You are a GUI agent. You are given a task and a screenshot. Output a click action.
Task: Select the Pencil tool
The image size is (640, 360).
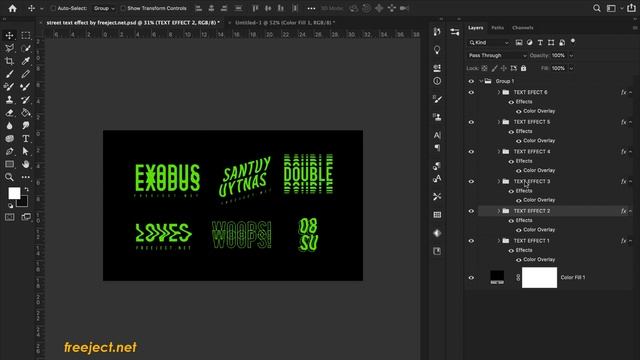pyautogui.click(x=26, y=74)
